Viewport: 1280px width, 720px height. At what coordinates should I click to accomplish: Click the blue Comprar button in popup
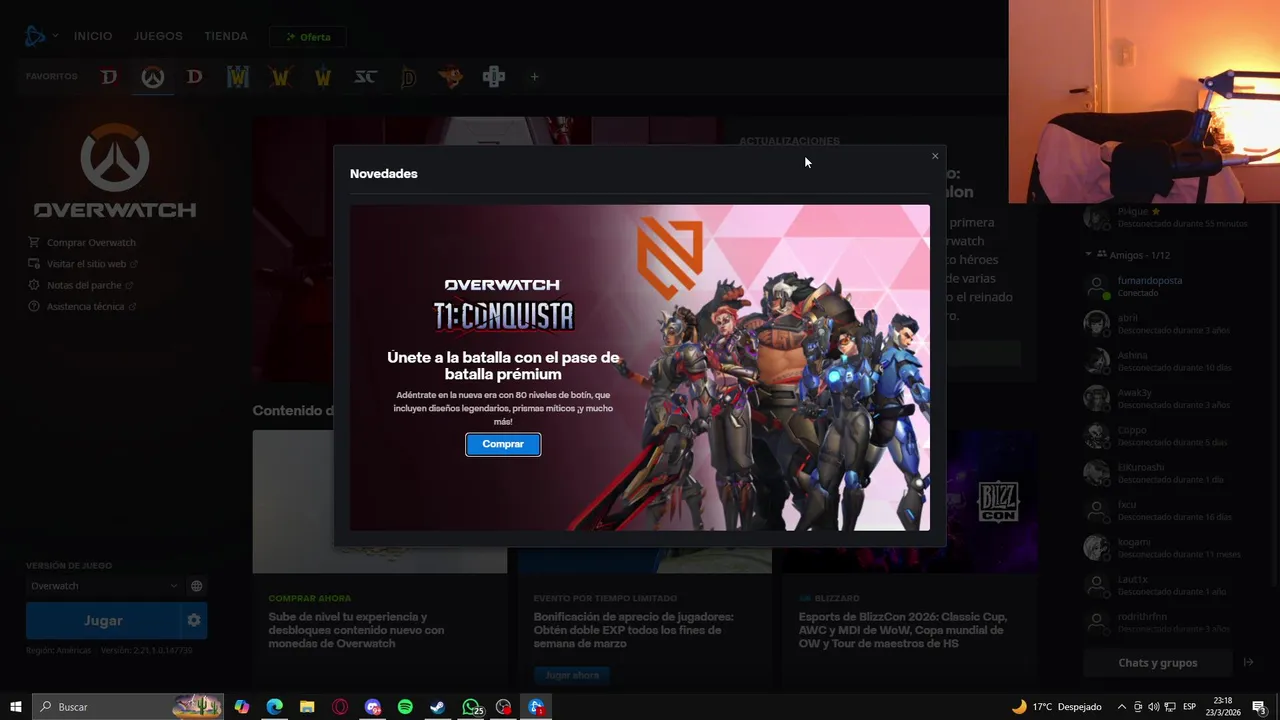(x=503, y=444)
